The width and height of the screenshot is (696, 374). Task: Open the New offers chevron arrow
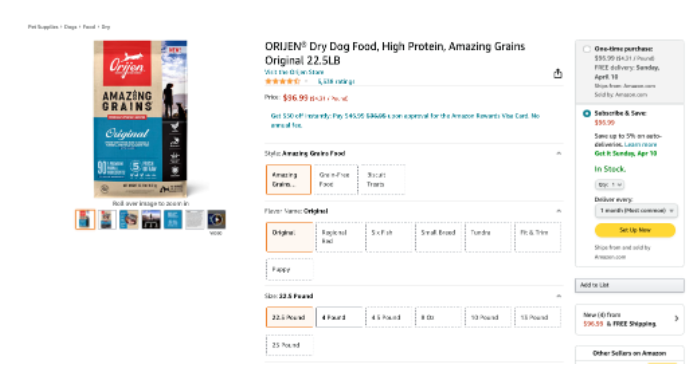tap(676, 319)
